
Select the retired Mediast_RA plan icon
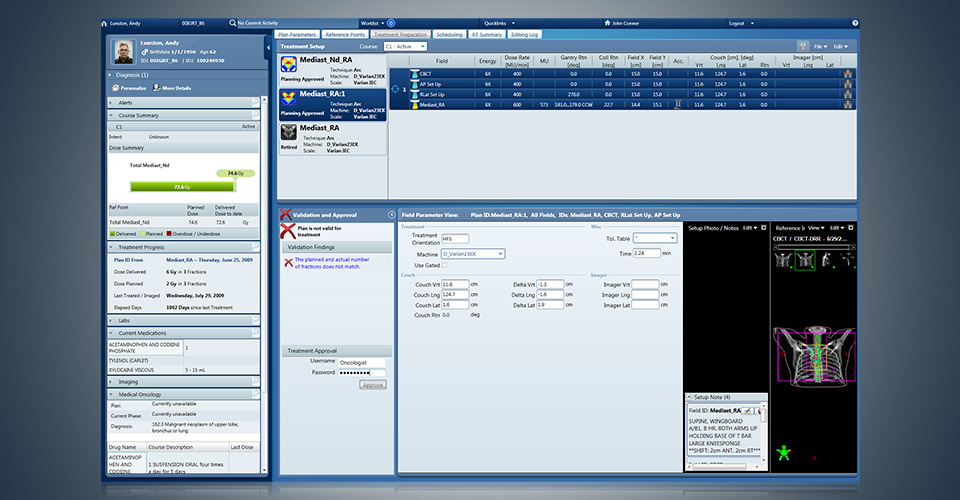pos(289,132)
